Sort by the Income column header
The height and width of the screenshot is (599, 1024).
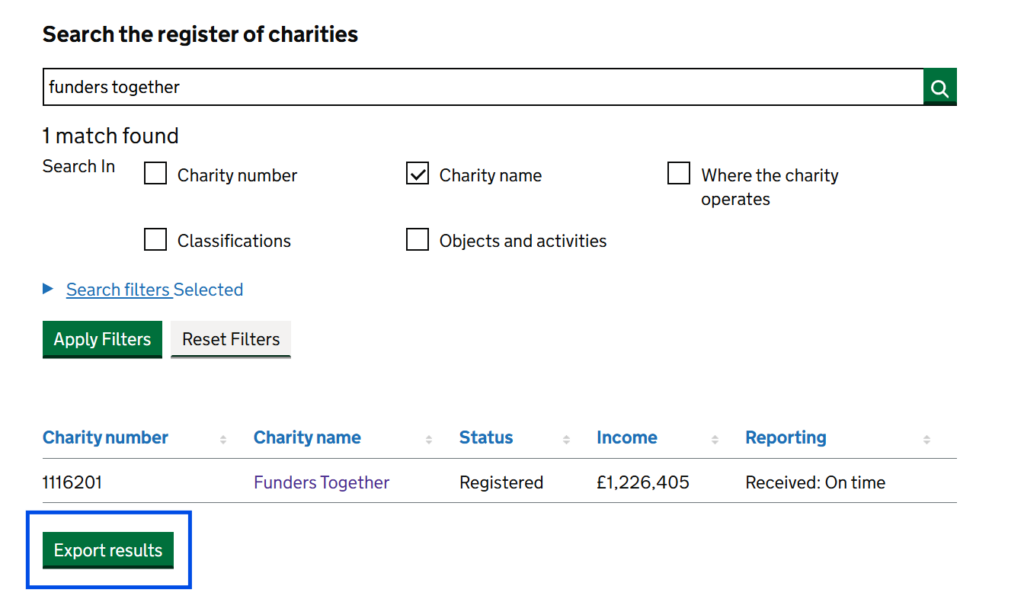627,438
